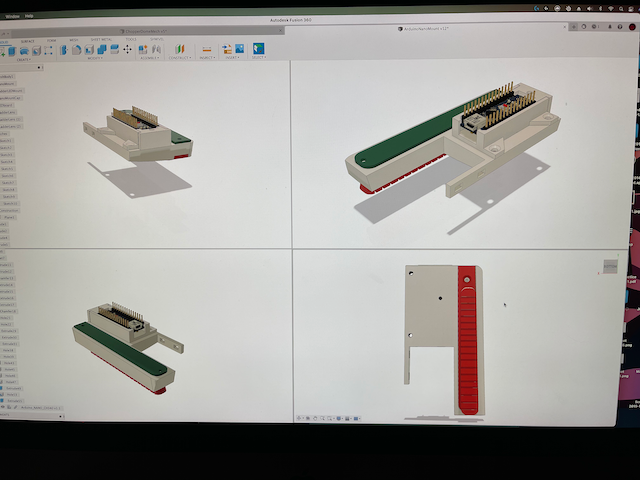Select the Hole tool icon
This screenshot has width=640, height=480.
click(x=36, y=51)
